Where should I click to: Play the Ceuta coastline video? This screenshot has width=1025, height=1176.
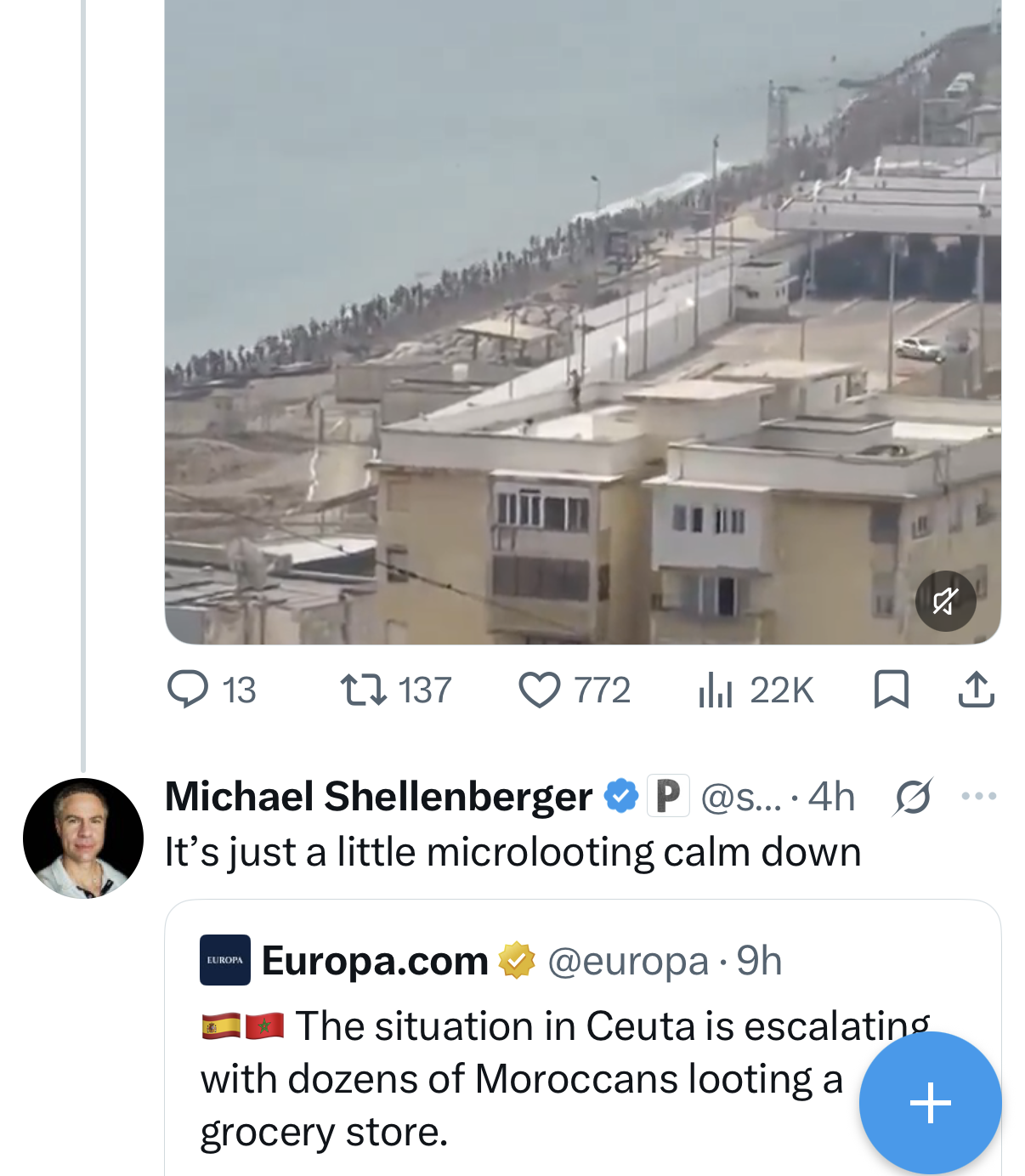point(583,321)
